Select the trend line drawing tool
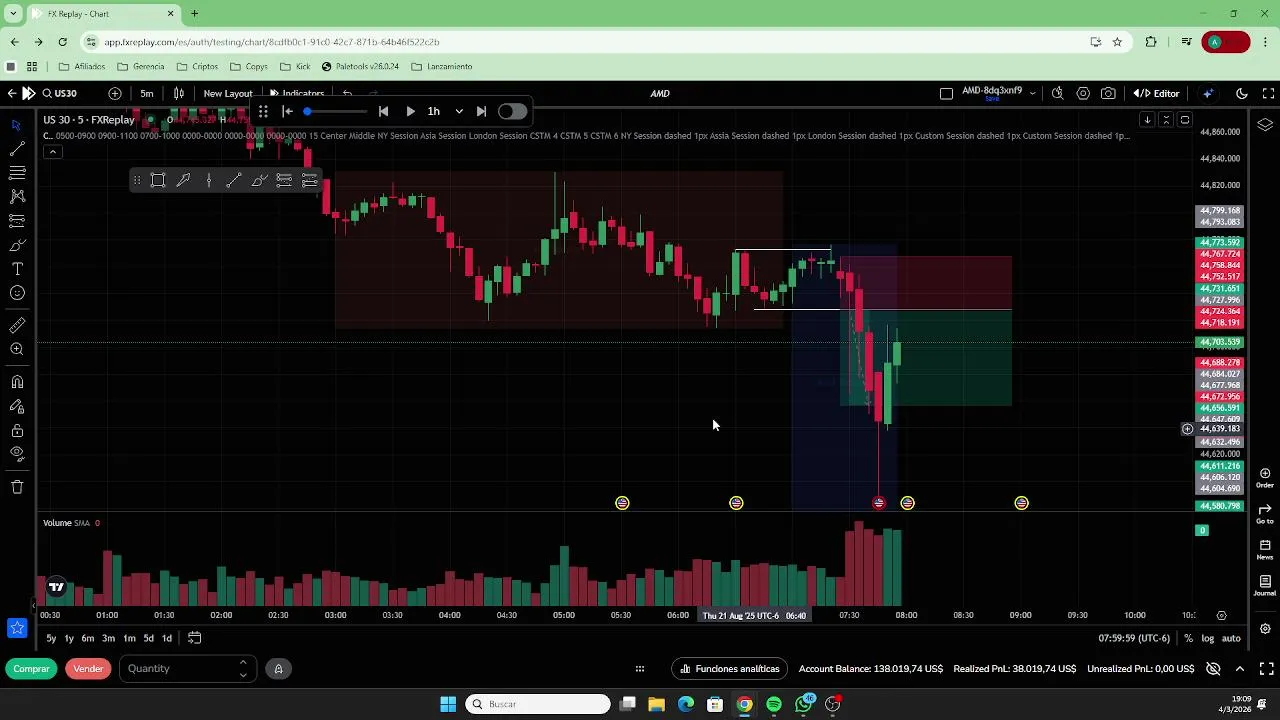The height and width of the screenshot is (720, 1280). tap(17, 148)
